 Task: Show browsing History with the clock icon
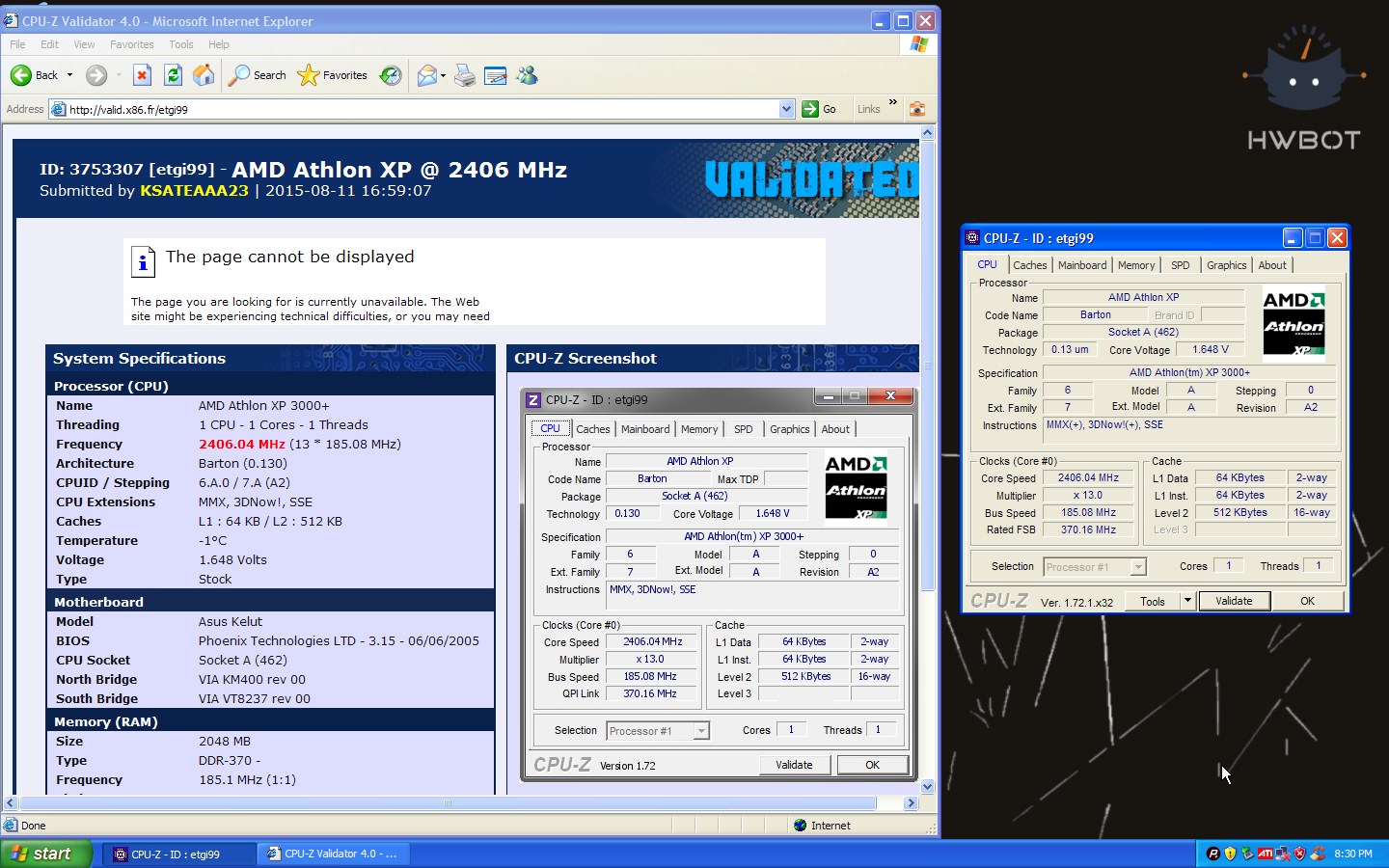(391, 75)
